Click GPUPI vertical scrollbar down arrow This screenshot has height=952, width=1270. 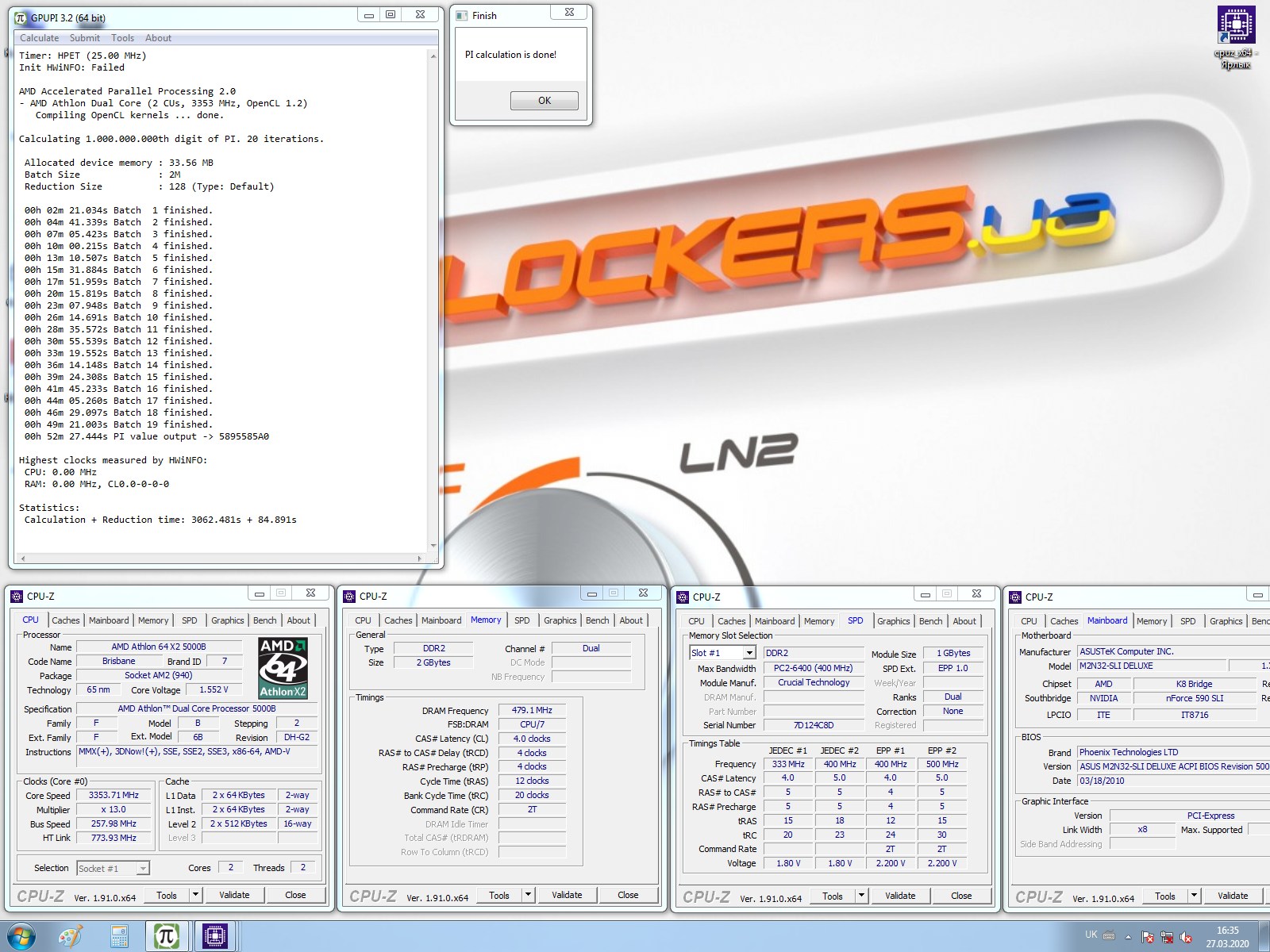[433, 546]
